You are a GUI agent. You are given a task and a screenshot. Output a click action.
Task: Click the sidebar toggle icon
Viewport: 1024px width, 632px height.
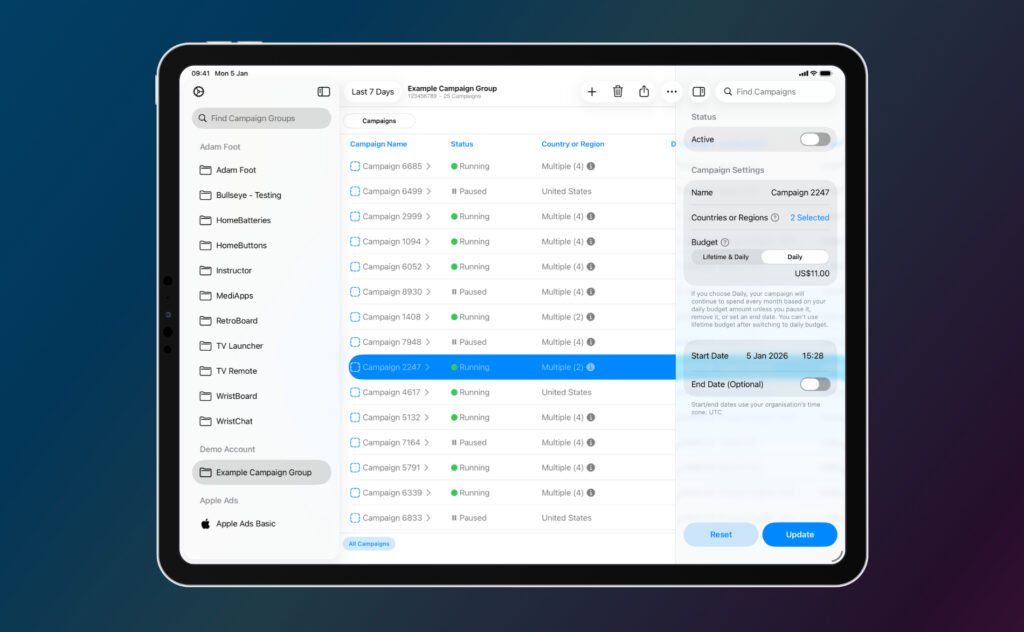point(323,91)
